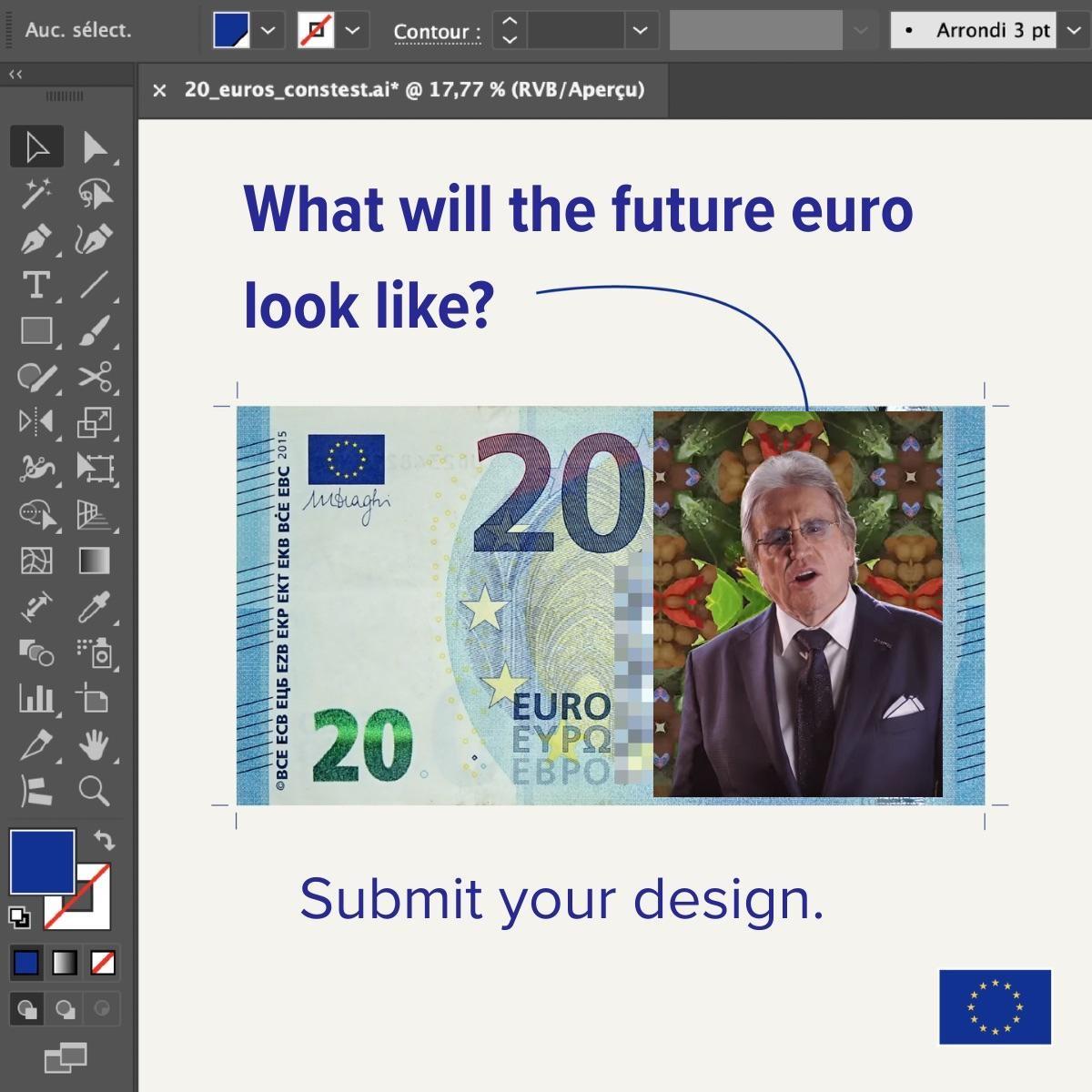Viewport: 1092px width, 1092px height.
Task: Choose the Line Segment tool
Action: coord(94,285)
